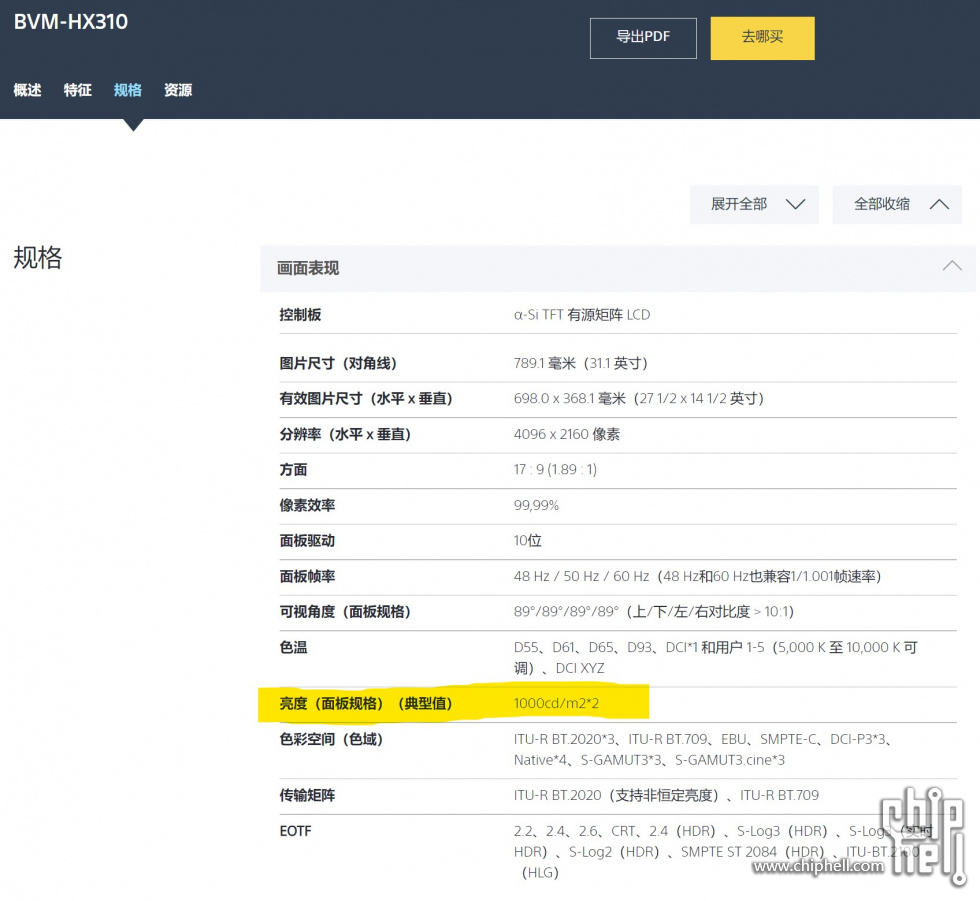Switch to the 特征 tab
980x901 pixels.
78,90
